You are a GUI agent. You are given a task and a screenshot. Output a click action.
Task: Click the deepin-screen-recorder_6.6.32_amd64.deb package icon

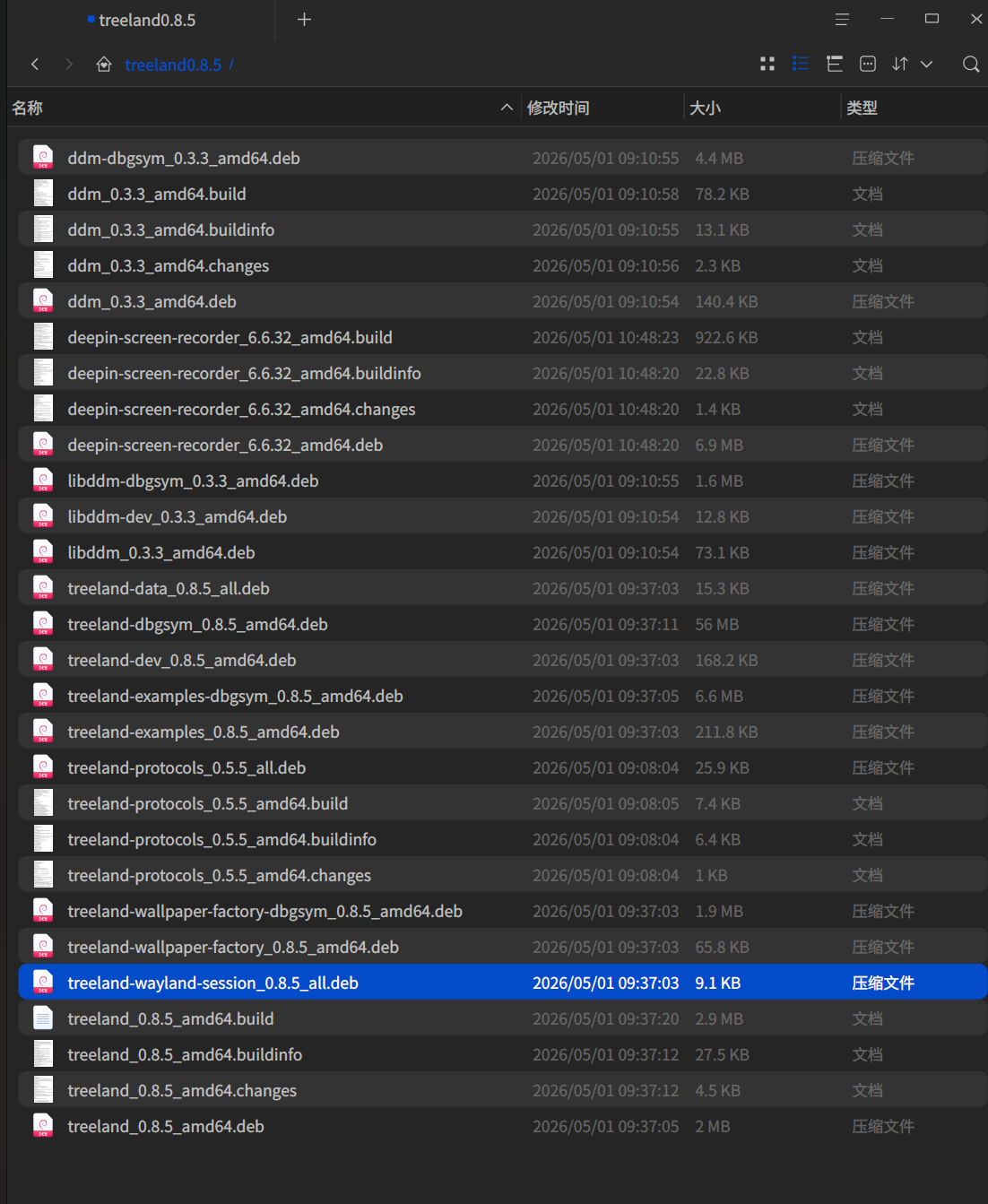(x=43, y=444)
